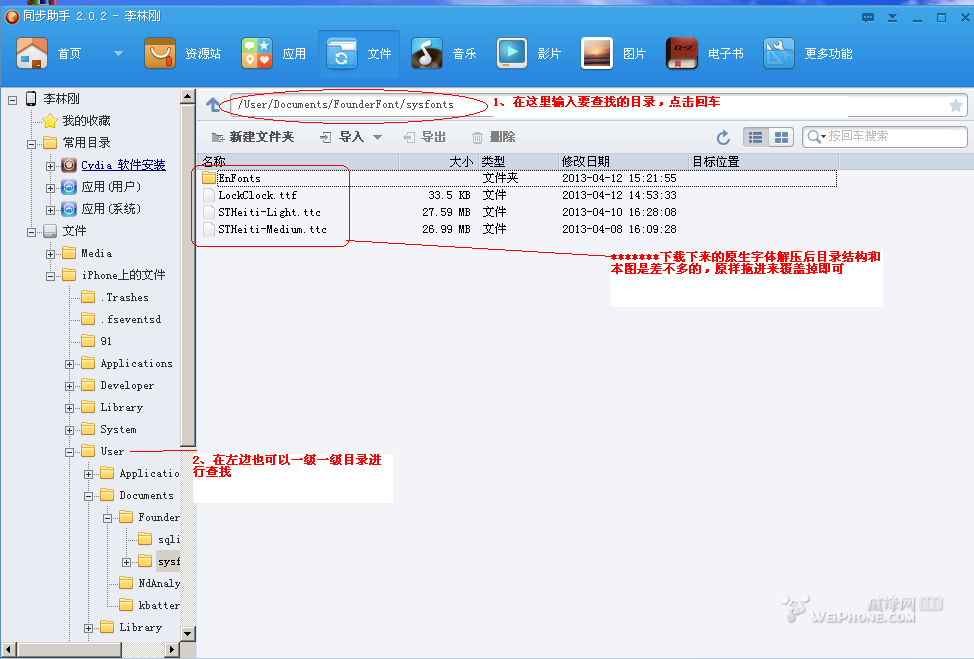The image size is (974, 659).
Task: Open the 导入 dropdown arrow
Action: [x=377, y=137]
